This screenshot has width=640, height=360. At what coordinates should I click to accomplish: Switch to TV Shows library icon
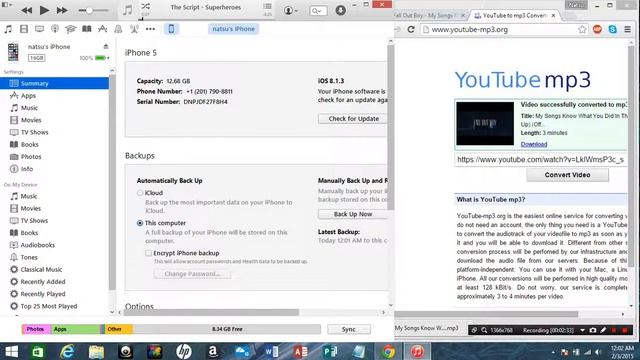39,29
